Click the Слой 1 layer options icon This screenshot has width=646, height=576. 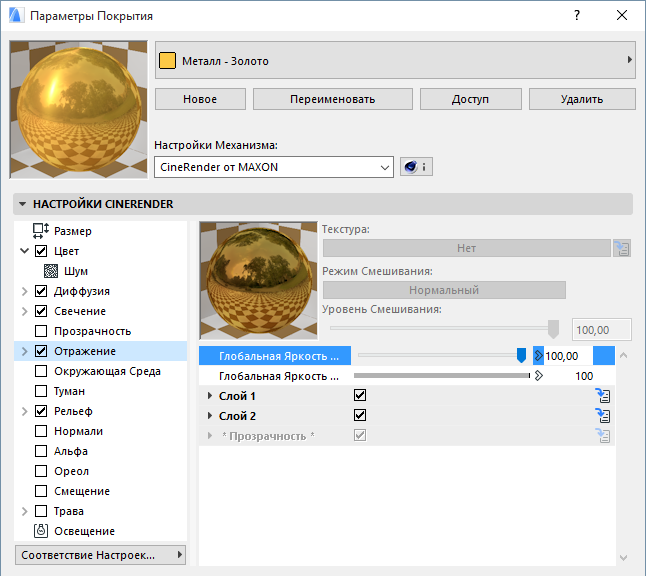click(x=603, y=396)
